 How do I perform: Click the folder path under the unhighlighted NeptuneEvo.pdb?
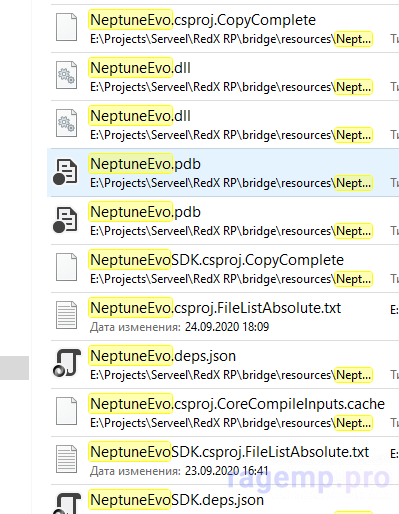coord(231,231)
